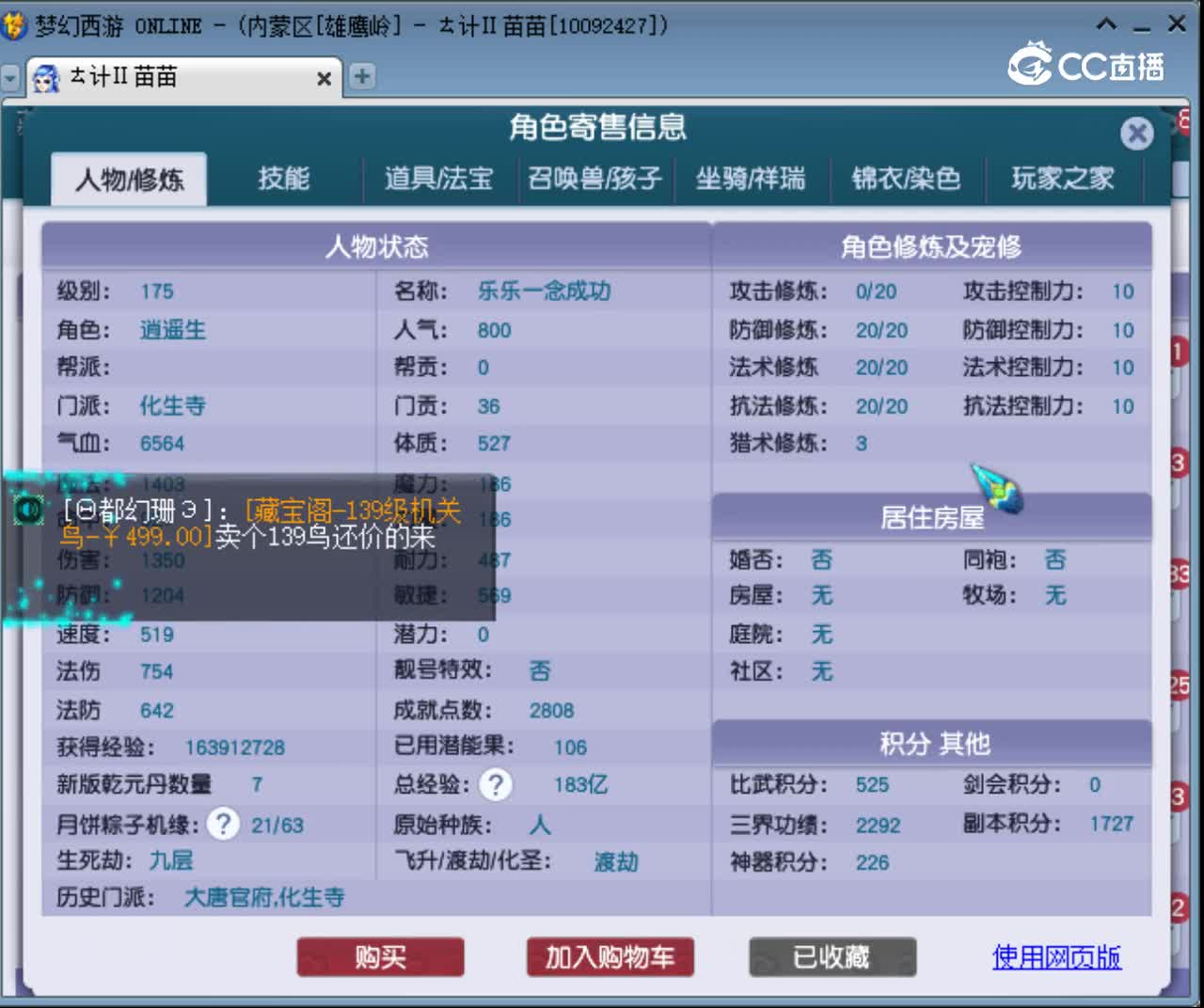
Task: Open the 坐骑/祥瑞 tab
Action: click(751, 178)
